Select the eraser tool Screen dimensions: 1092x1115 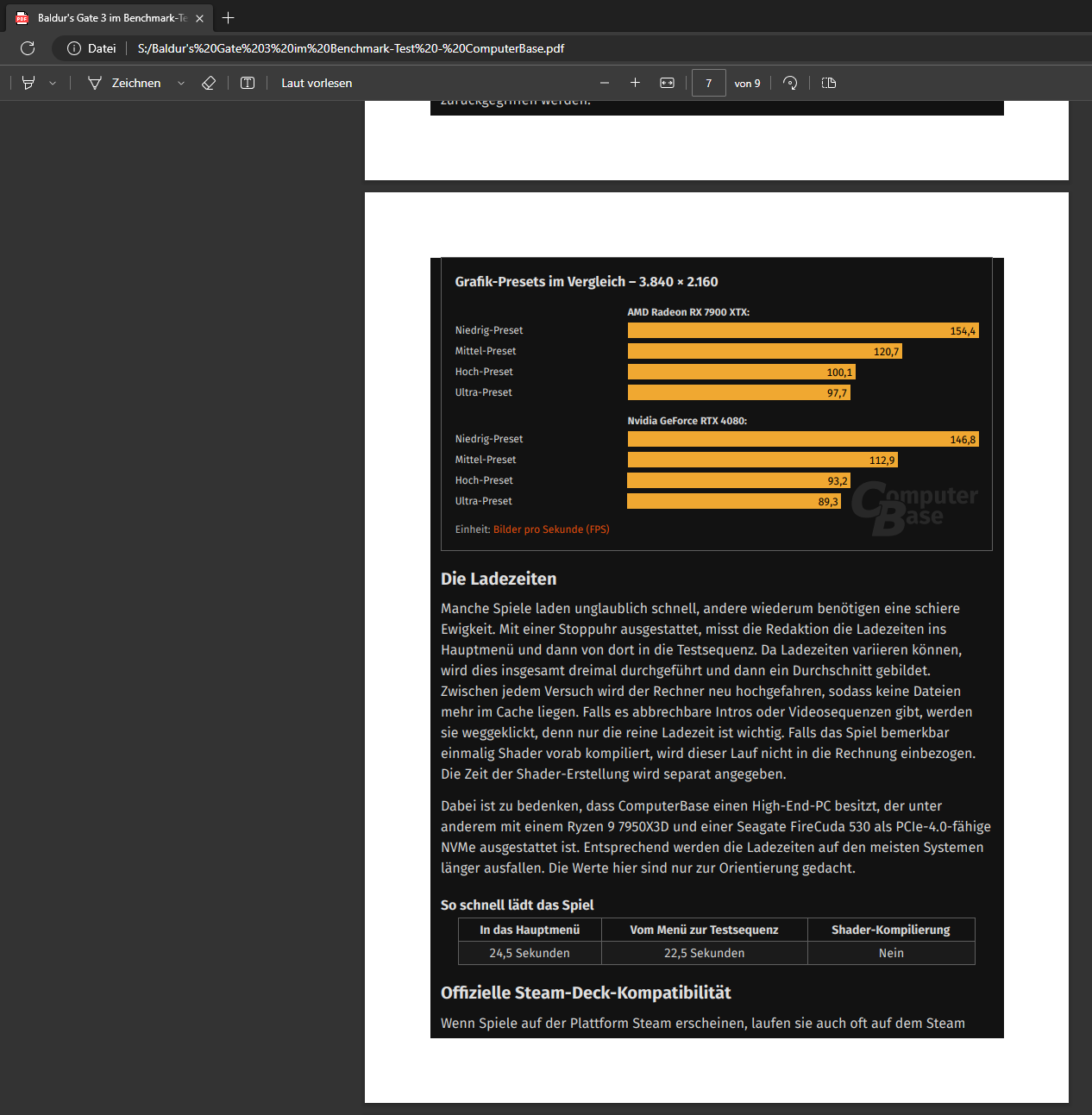point(209,83)
